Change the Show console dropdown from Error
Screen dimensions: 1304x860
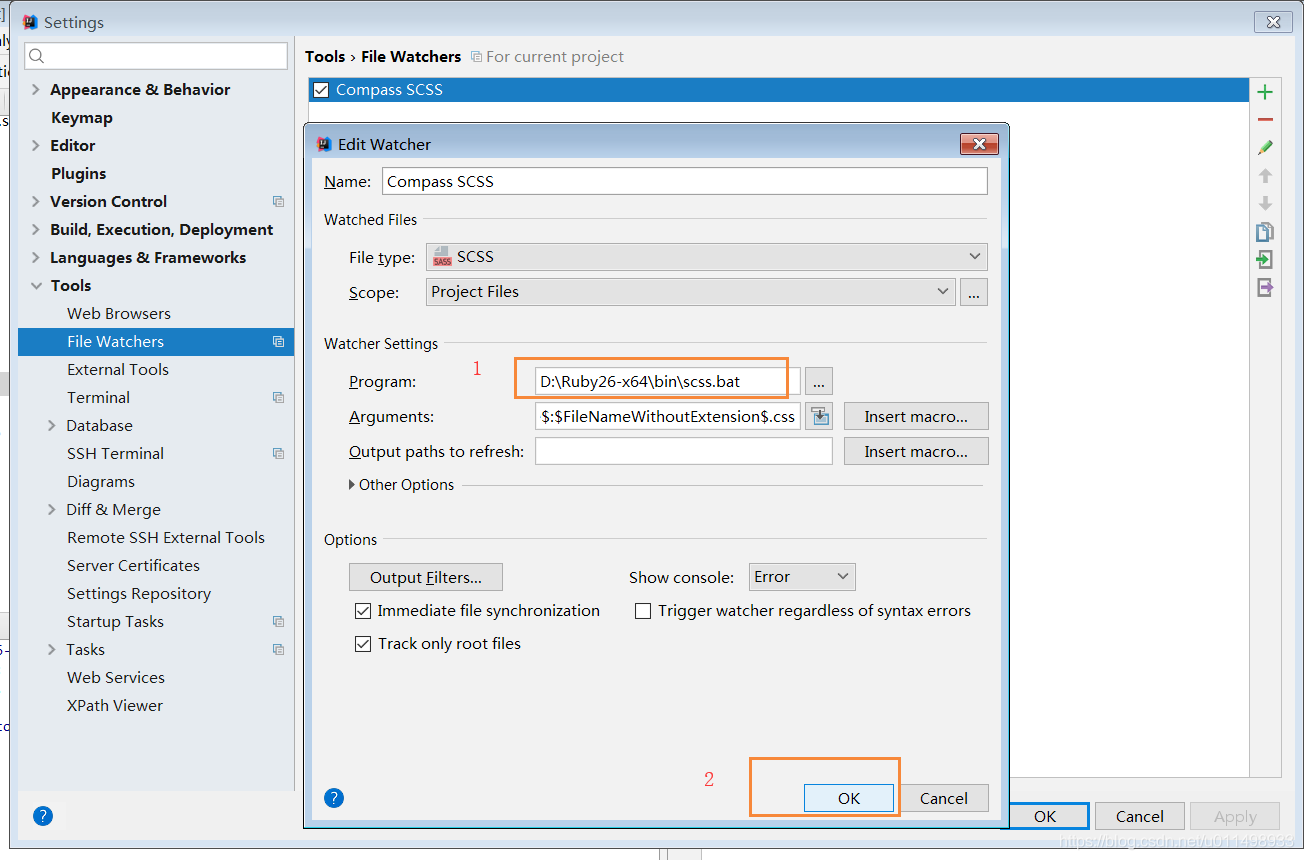[800, 576]
